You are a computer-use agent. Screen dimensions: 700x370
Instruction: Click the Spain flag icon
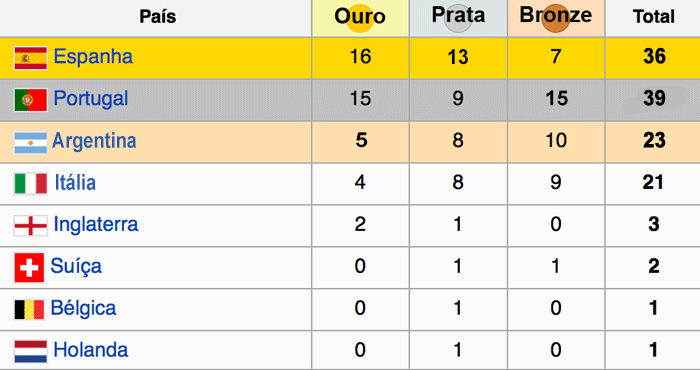point(30,58)
